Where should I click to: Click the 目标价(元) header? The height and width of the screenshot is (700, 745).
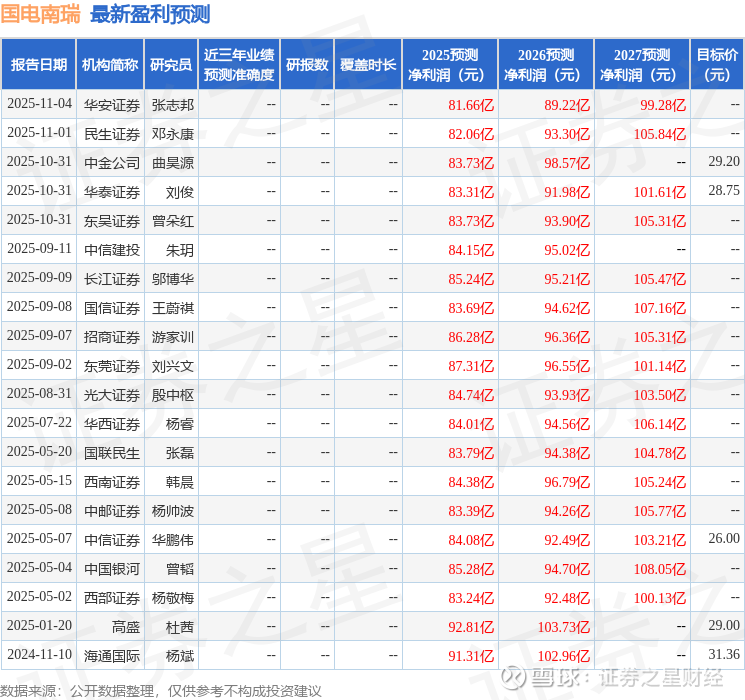[x=717, y=65]
